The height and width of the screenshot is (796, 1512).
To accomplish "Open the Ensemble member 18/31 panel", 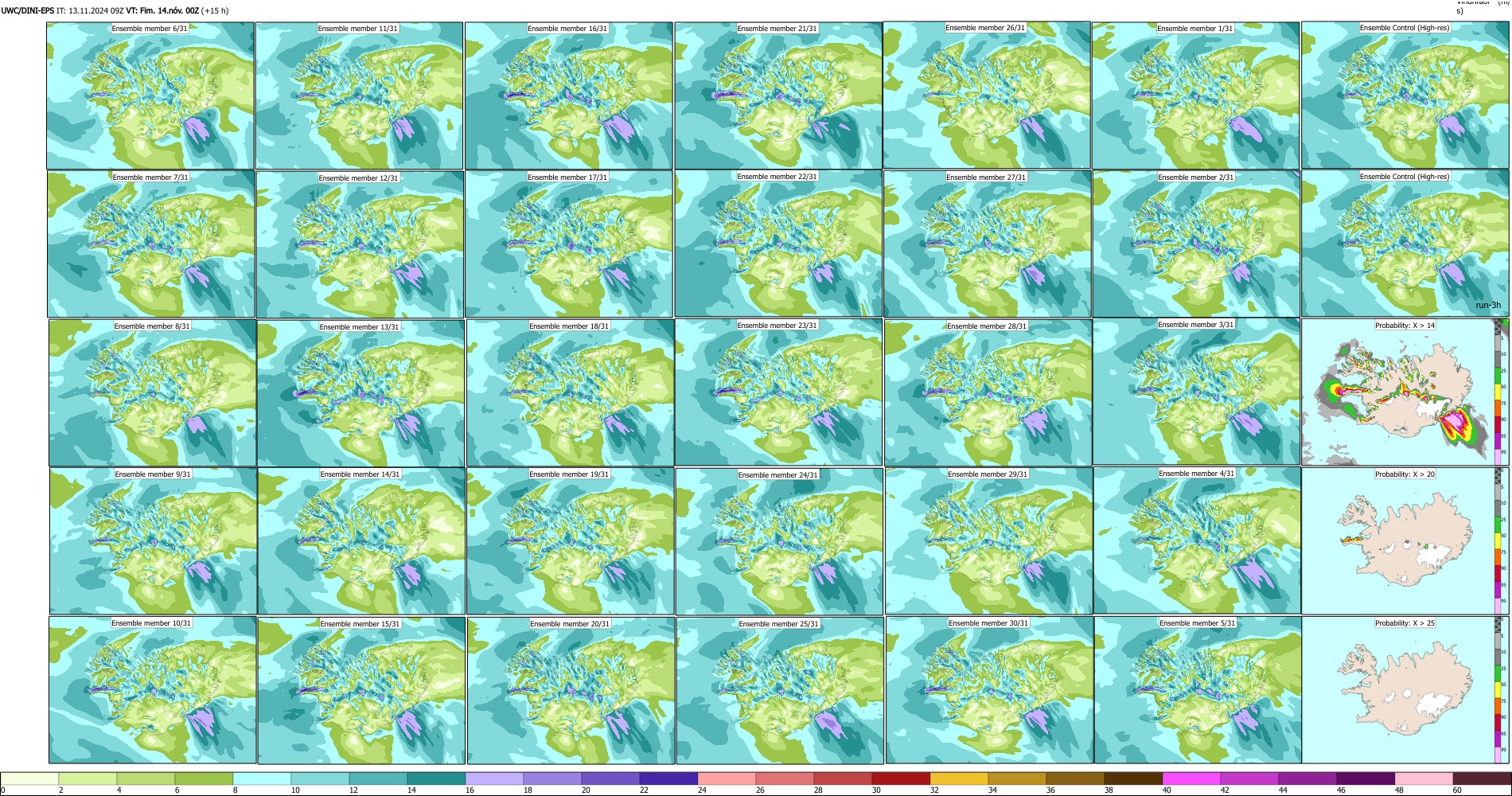I will [570, 393].
